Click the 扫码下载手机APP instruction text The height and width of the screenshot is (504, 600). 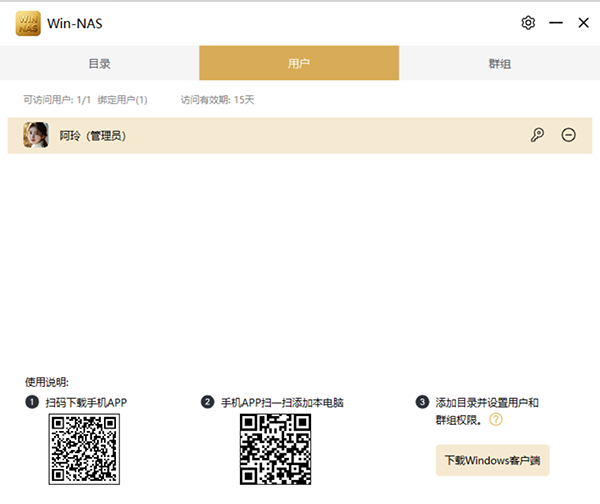click(86, 403)
